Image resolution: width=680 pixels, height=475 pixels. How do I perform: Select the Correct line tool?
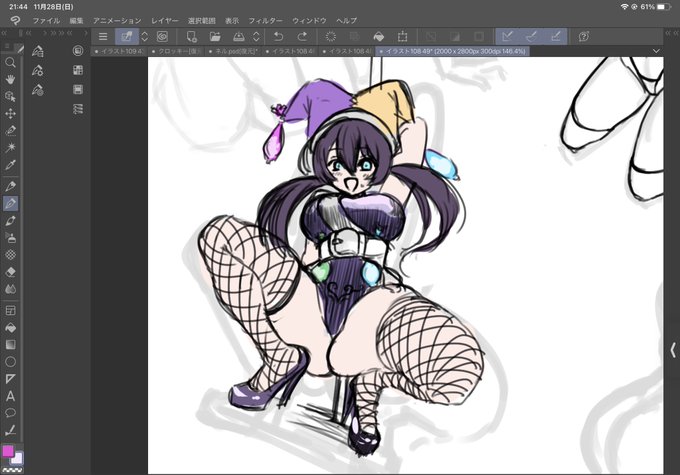pyautogui.click(x=10, y=430)
